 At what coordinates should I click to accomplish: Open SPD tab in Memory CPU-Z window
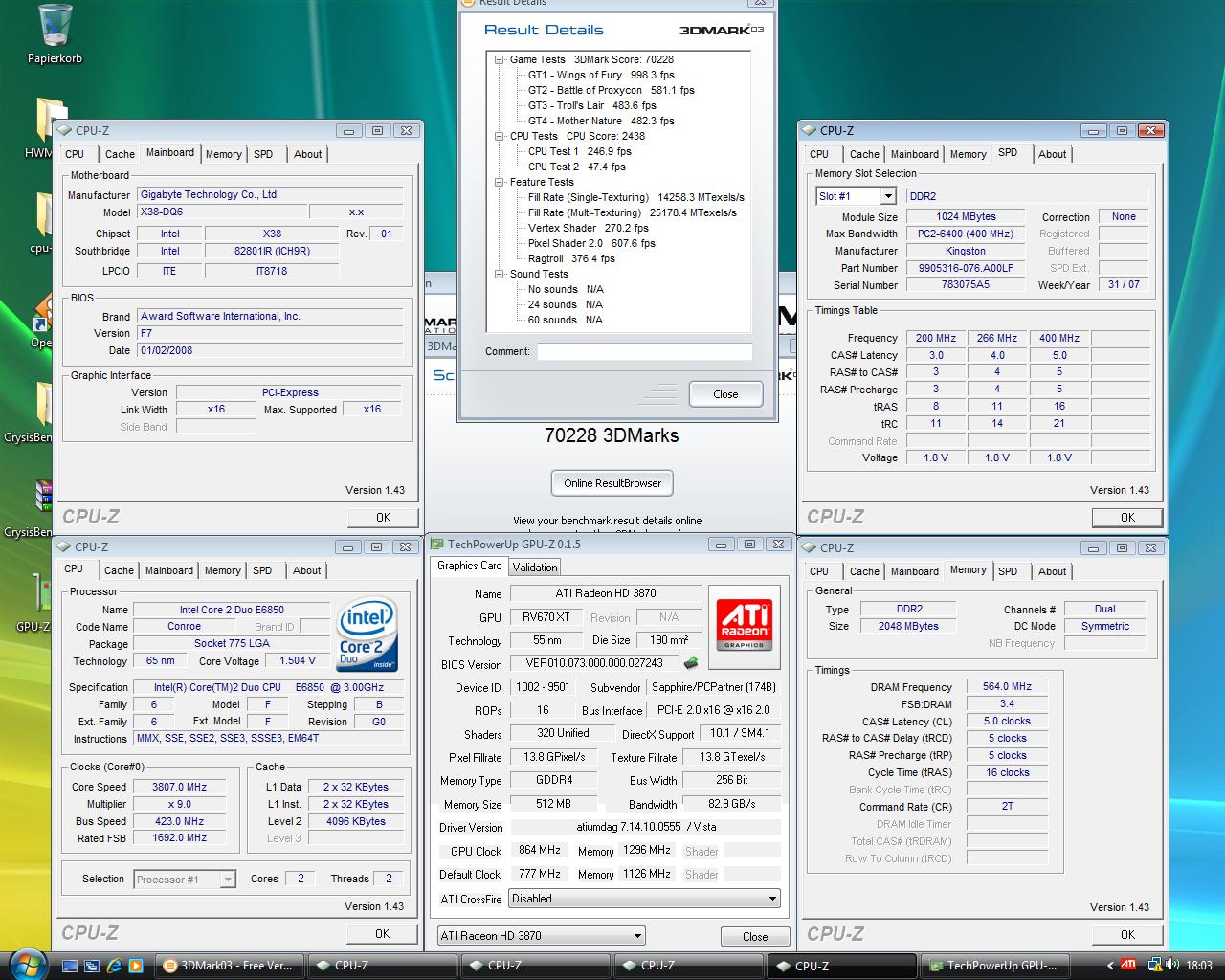(1008, 571)
